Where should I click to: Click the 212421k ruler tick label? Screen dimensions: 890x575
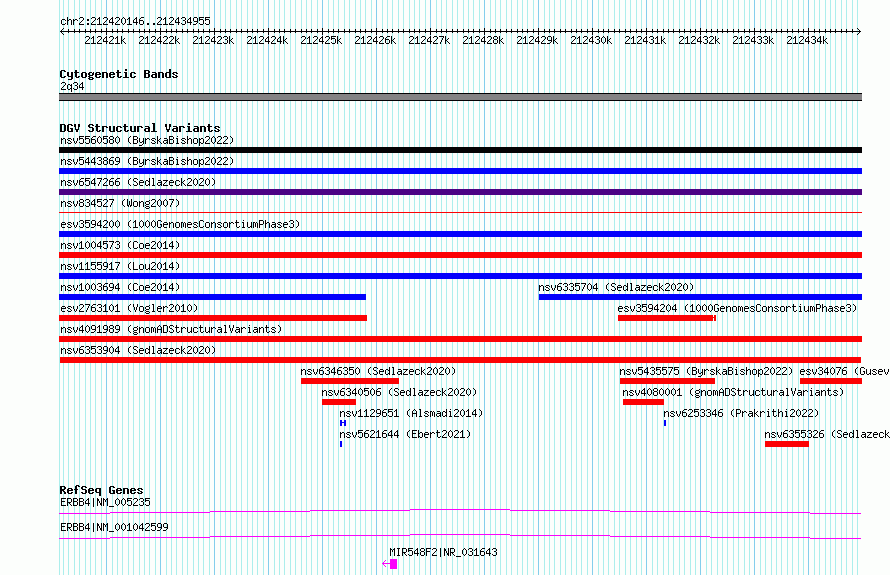point(105,40)
